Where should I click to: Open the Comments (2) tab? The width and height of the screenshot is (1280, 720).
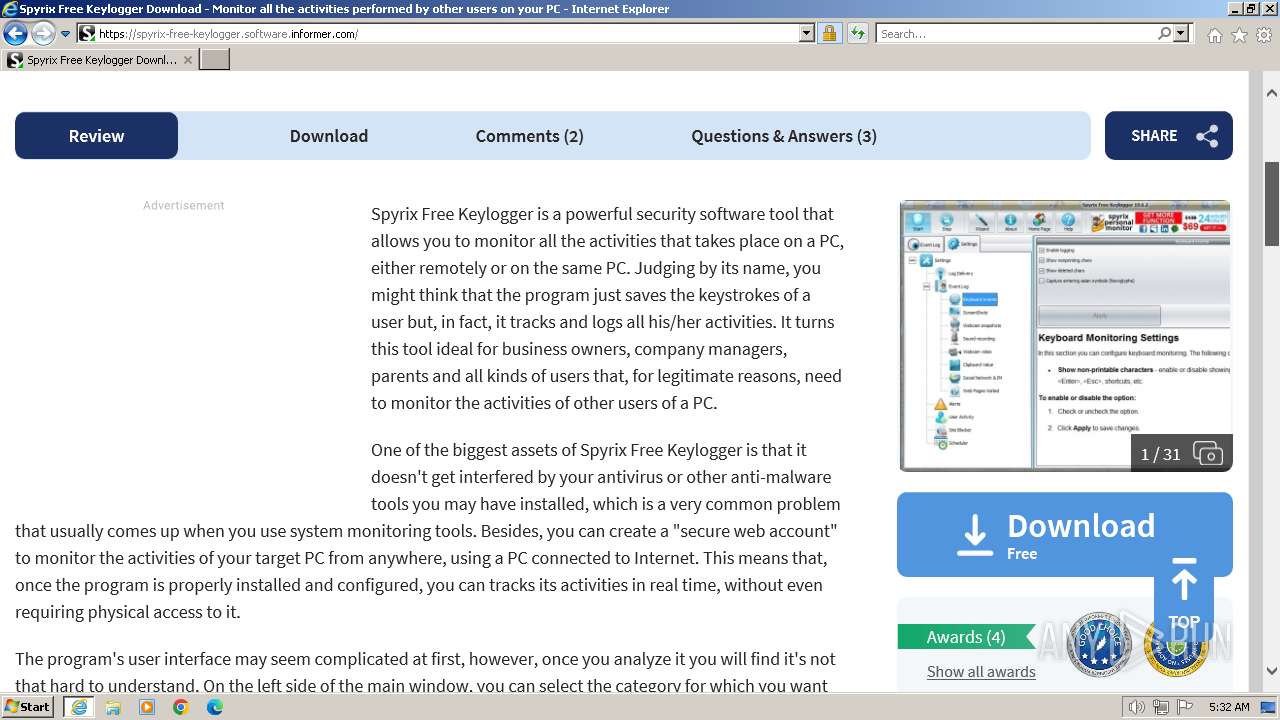pyautogui.click(x=529, y=136)
